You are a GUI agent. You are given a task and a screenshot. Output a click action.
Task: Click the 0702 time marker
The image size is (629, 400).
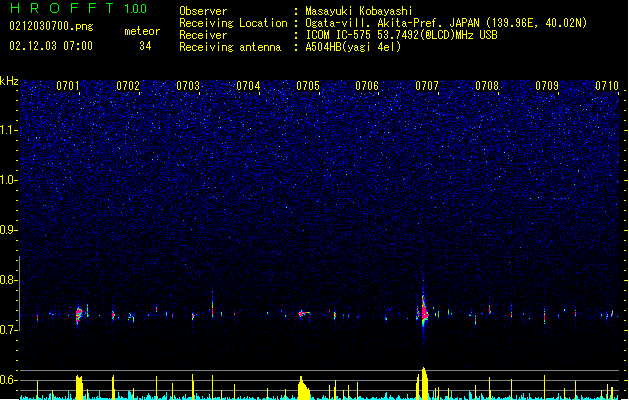(128, 86)
